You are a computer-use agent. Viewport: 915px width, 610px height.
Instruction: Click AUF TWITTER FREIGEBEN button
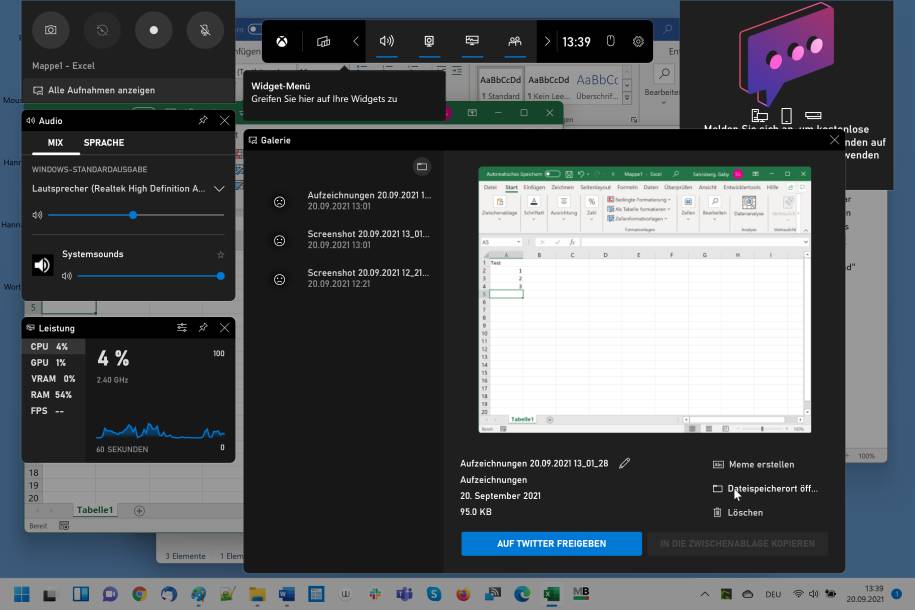(551, 544)
